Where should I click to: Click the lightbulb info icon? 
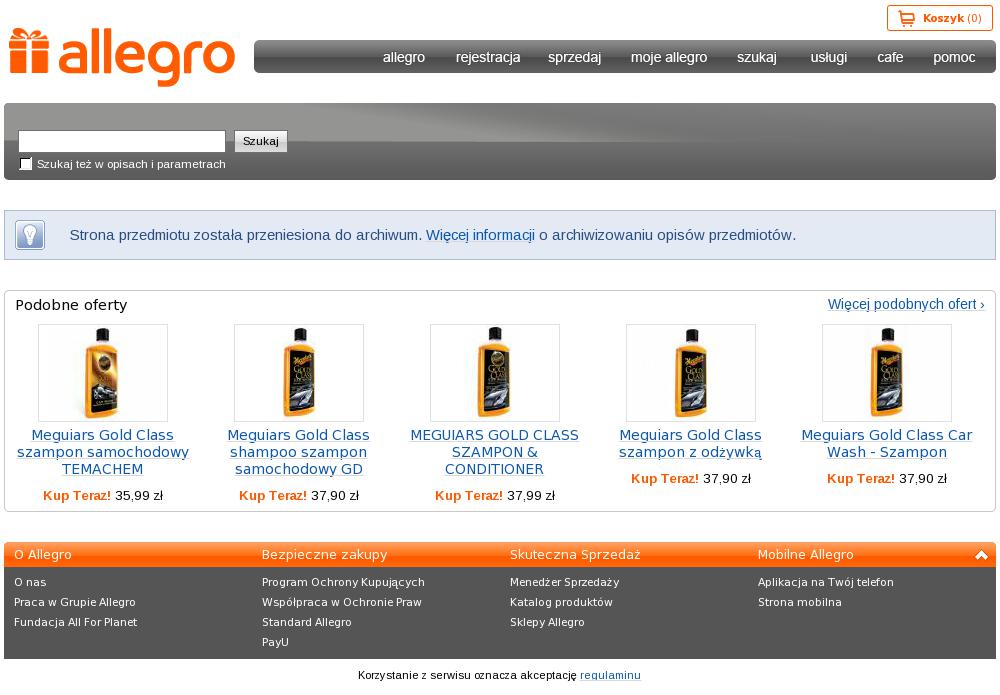click(30, 235)
